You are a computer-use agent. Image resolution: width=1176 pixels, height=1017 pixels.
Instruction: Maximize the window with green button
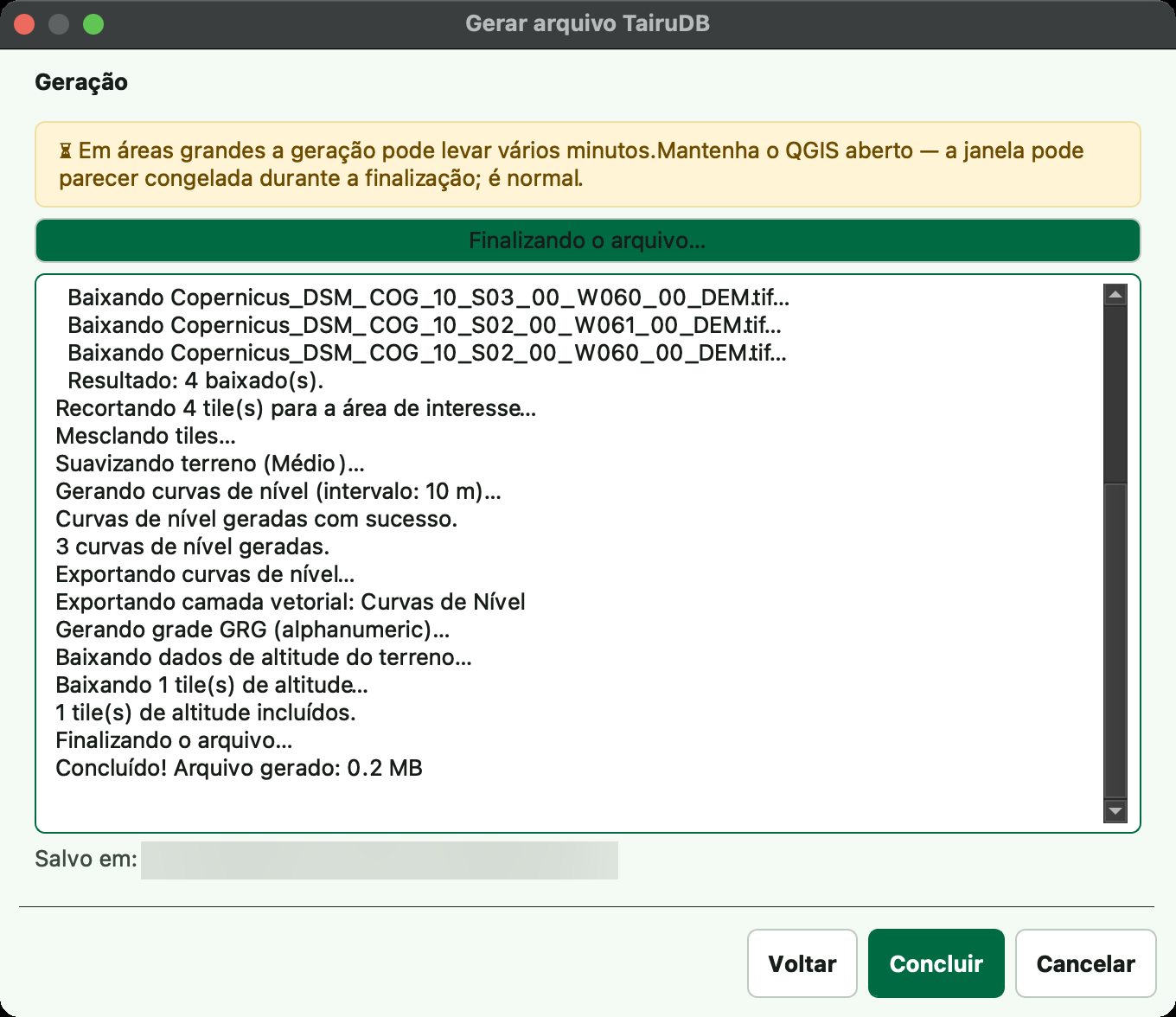point(93,24)
